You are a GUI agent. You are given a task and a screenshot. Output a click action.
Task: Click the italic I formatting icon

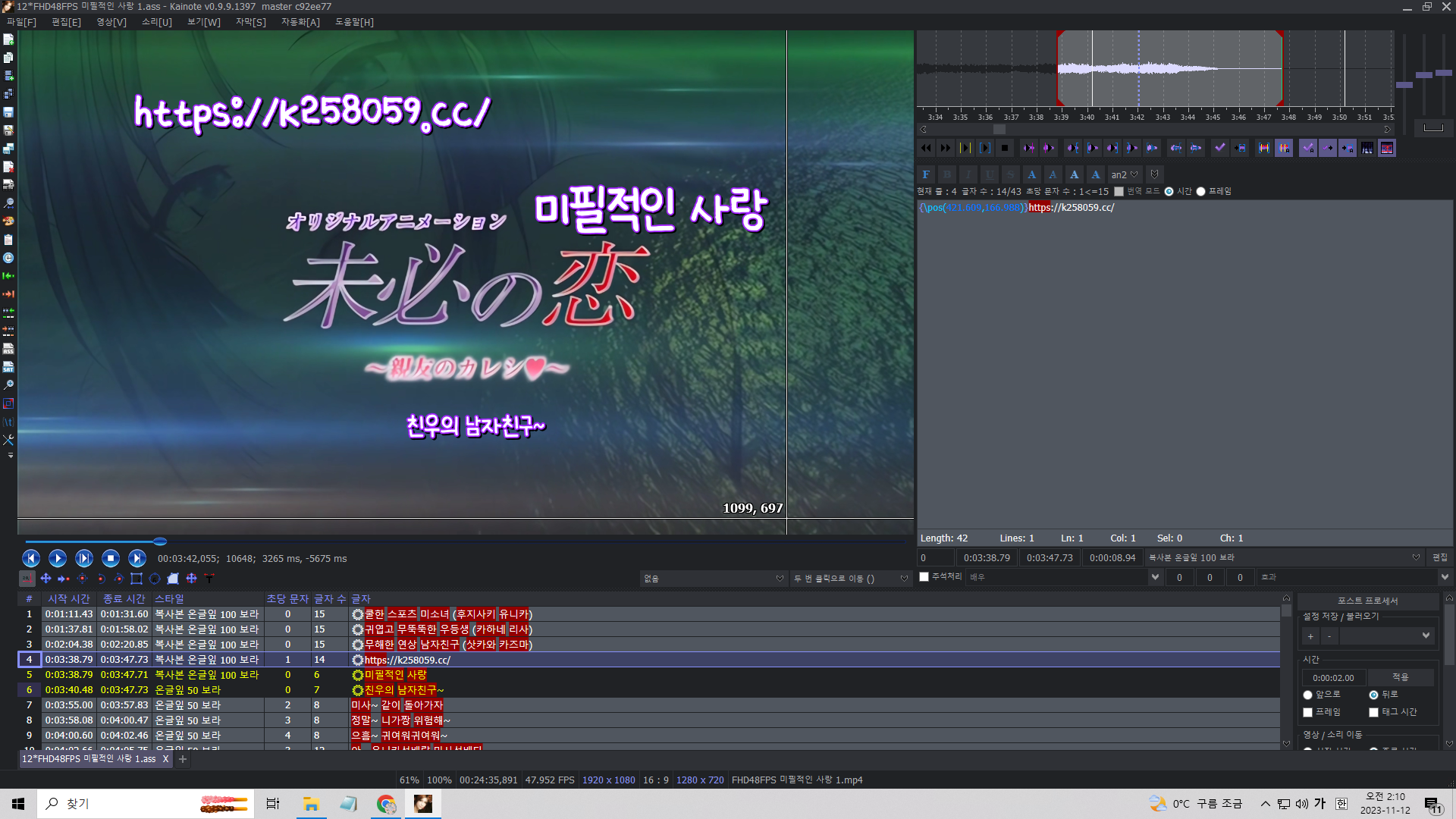[x=968, y=174]
